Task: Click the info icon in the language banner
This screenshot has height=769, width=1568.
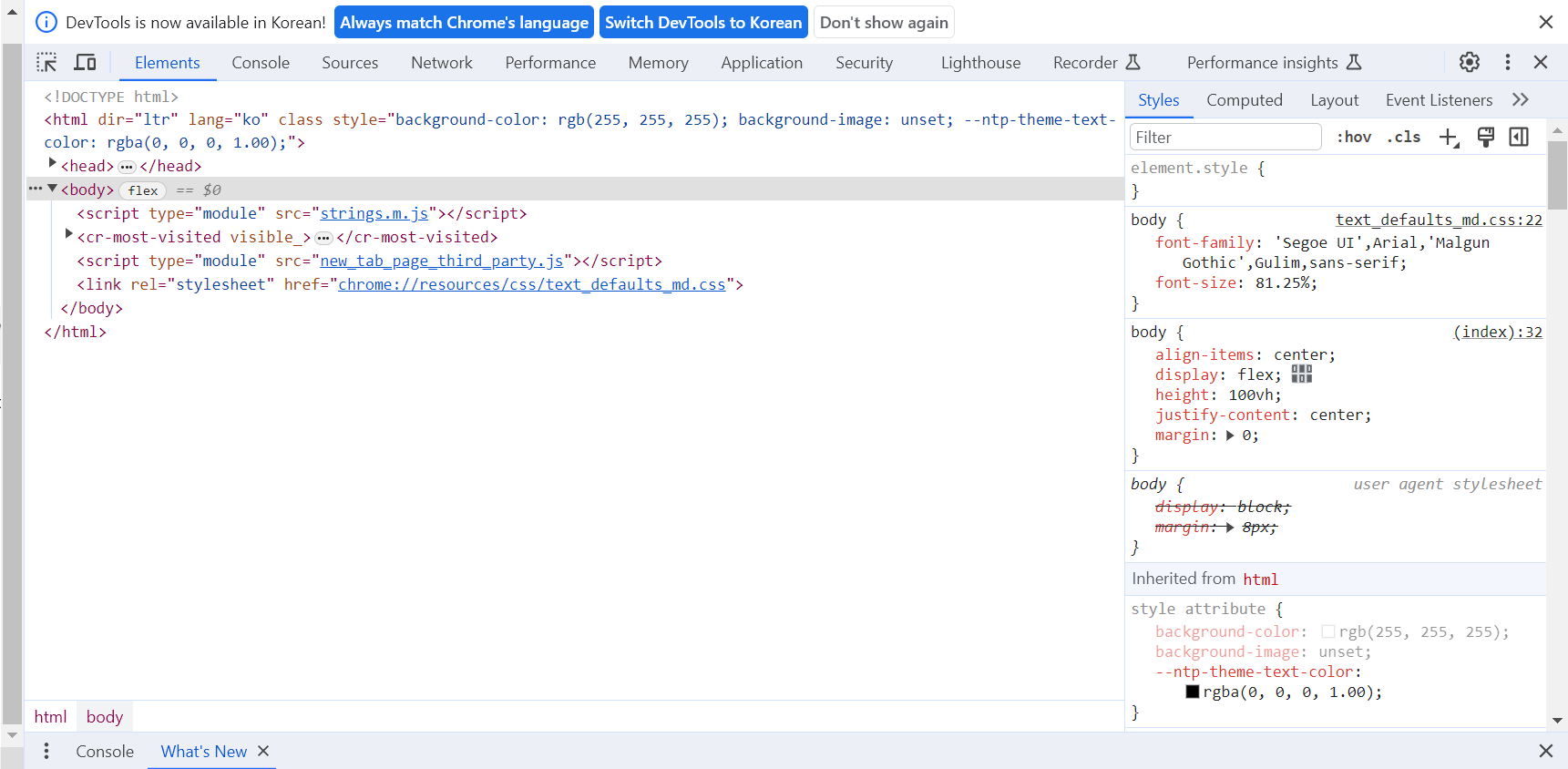Action: (x=46, y=22)
